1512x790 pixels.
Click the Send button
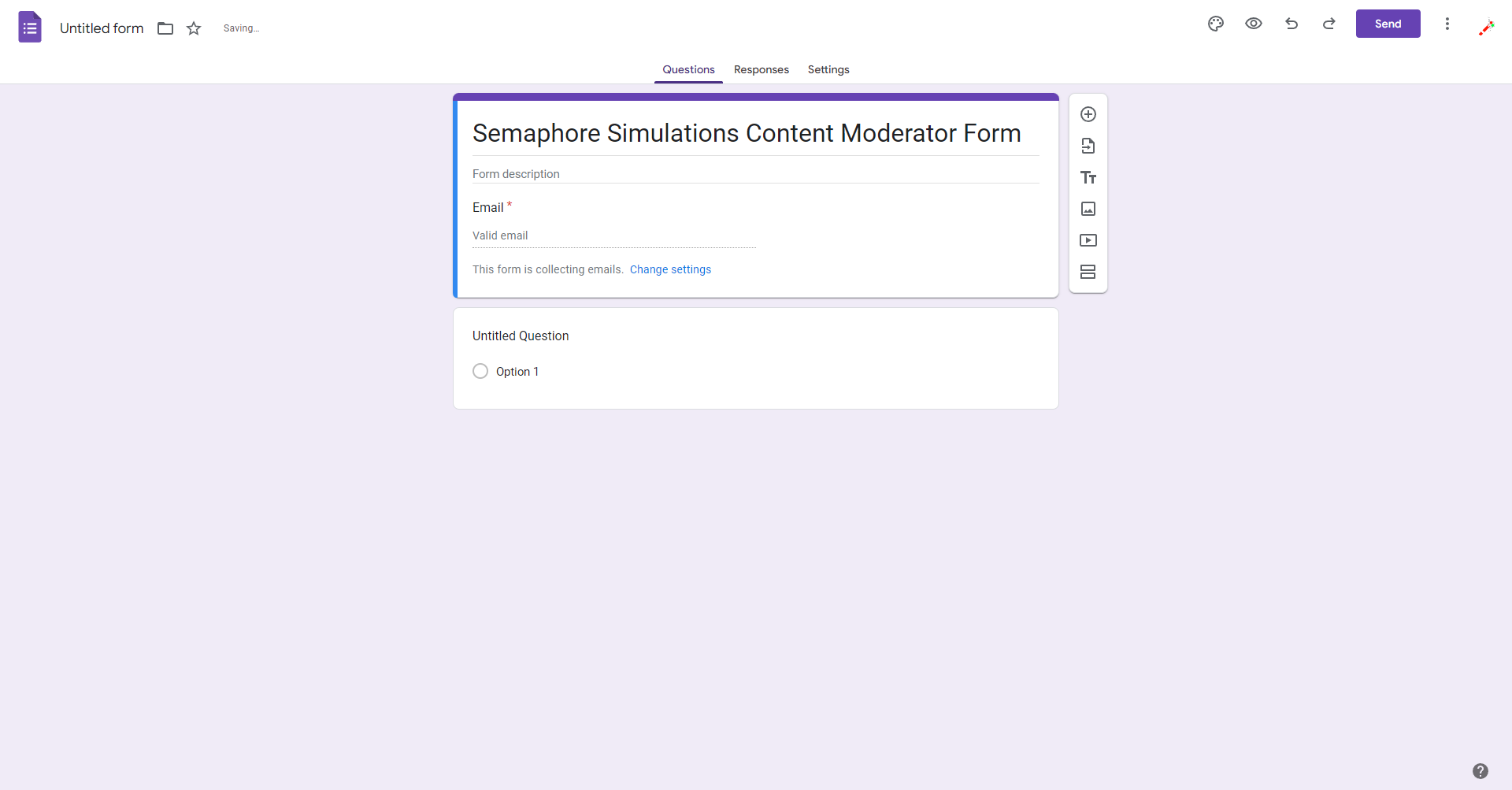click(1388, 24)
